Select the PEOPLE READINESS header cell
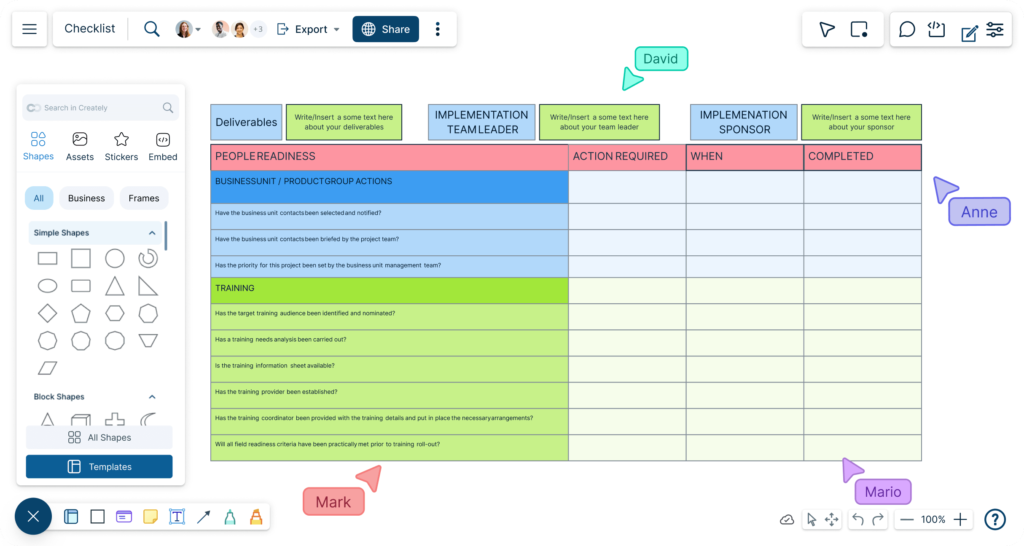Image resolution: width=1024 pixels, height=546 pixels. click(389, 157)
